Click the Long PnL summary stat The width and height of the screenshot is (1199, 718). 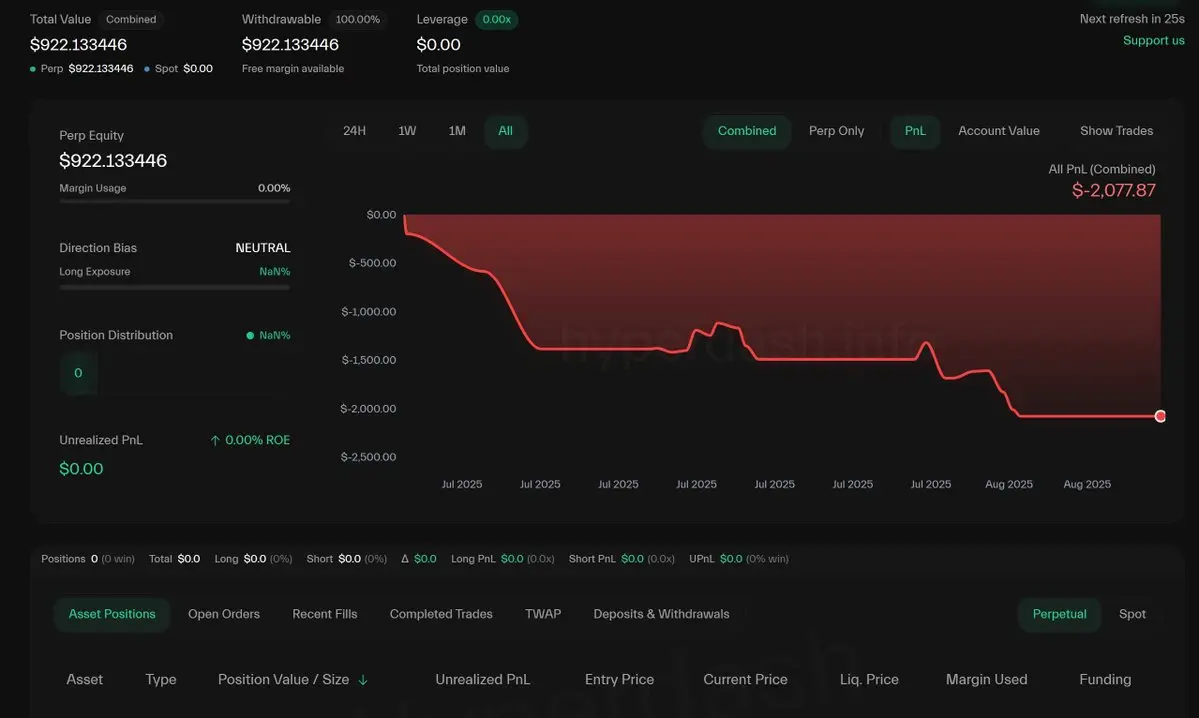pyautogui.click(x=502, y=559)
